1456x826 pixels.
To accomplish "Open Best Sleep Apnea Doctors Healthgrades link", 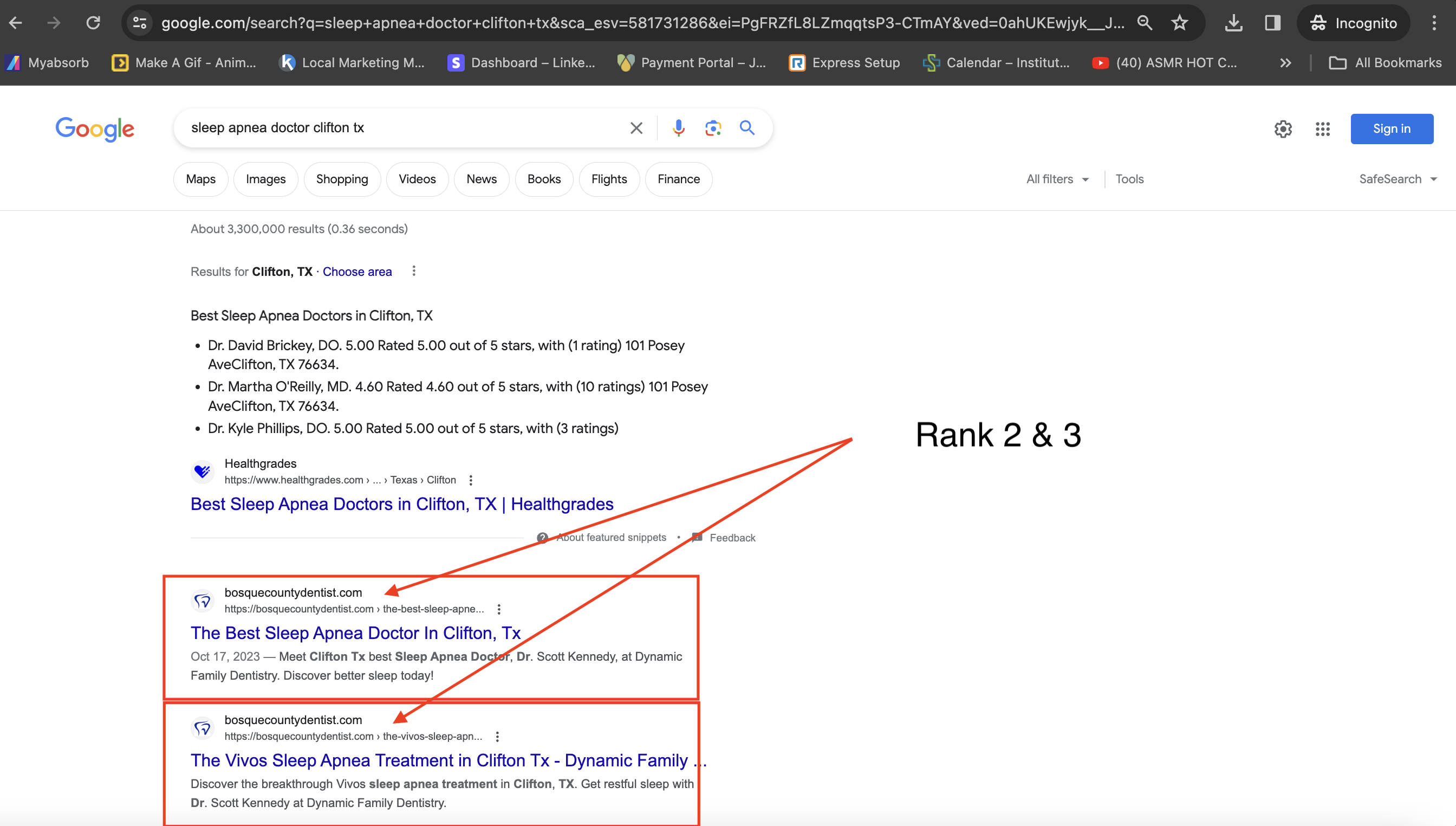I will [x=402, y=504].
